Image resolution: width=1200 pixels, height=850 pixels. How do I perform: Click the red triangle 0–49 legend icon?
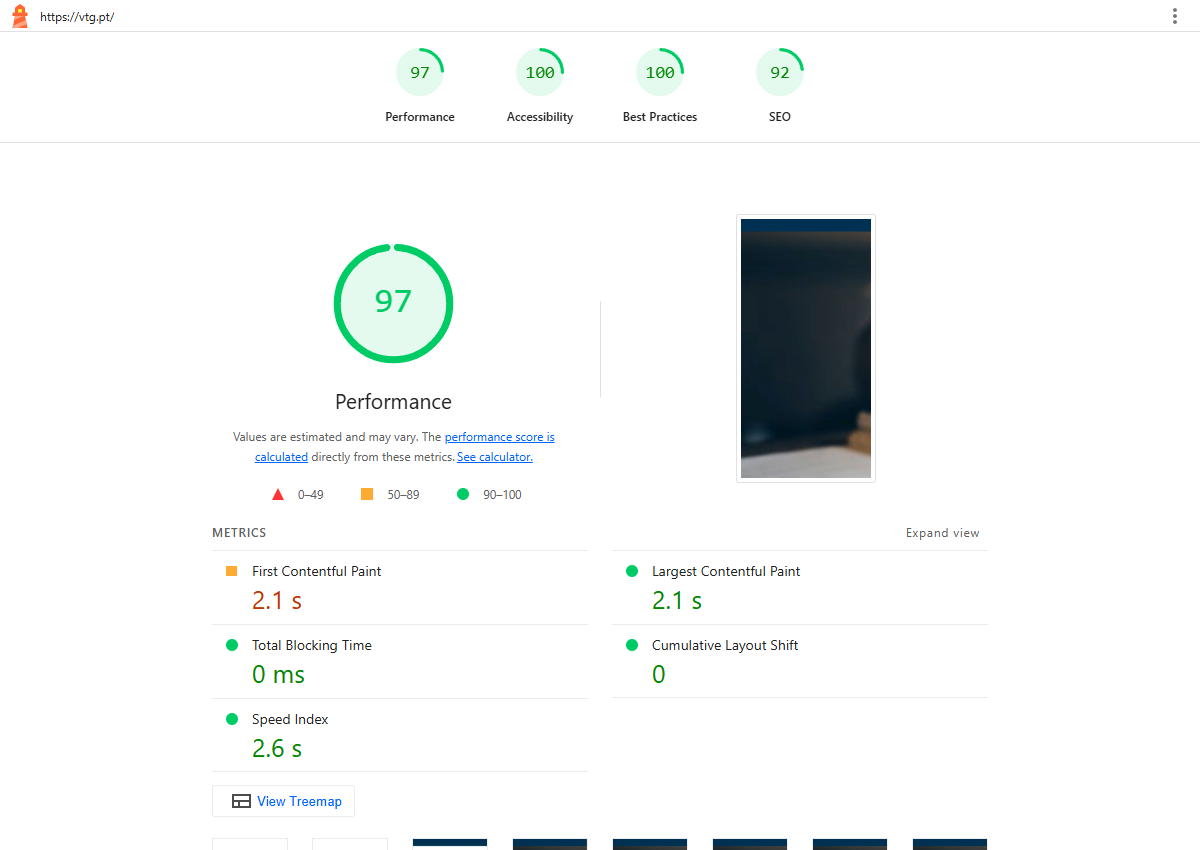[278, 494]
